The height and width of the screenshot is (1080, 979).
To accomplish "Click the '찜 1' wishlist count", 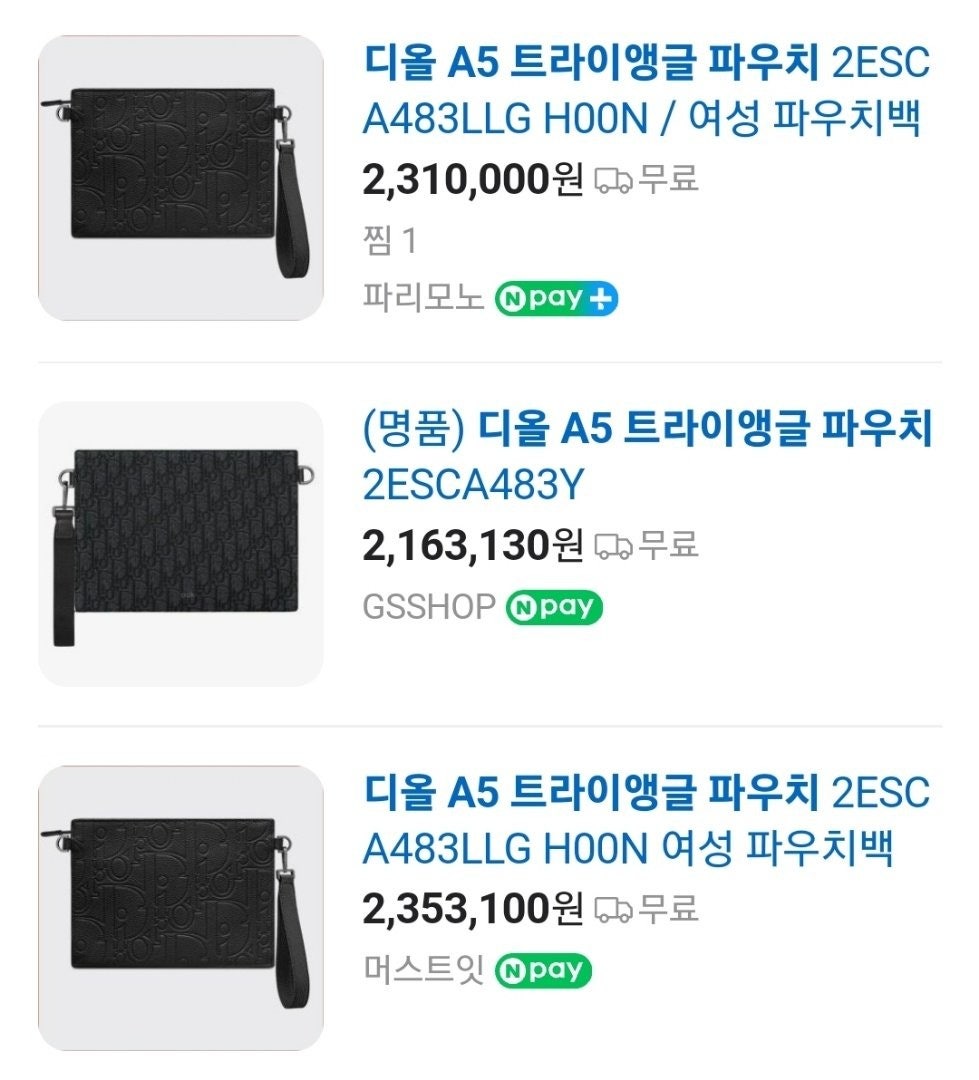I will (x=390, y=240).
